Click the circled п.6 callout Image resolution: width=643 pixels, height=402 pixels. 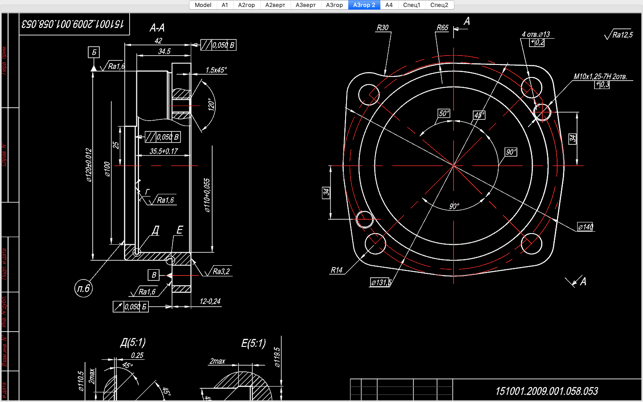pos(83,288)
